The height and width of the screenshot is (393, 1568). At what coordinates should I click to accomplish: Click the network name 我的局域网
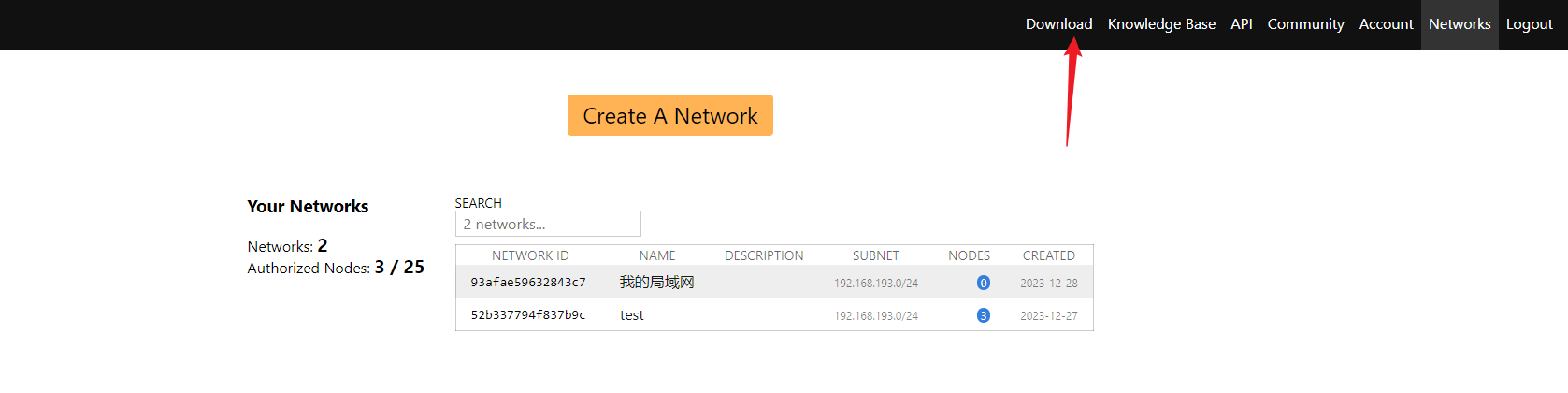click(656, 283)
